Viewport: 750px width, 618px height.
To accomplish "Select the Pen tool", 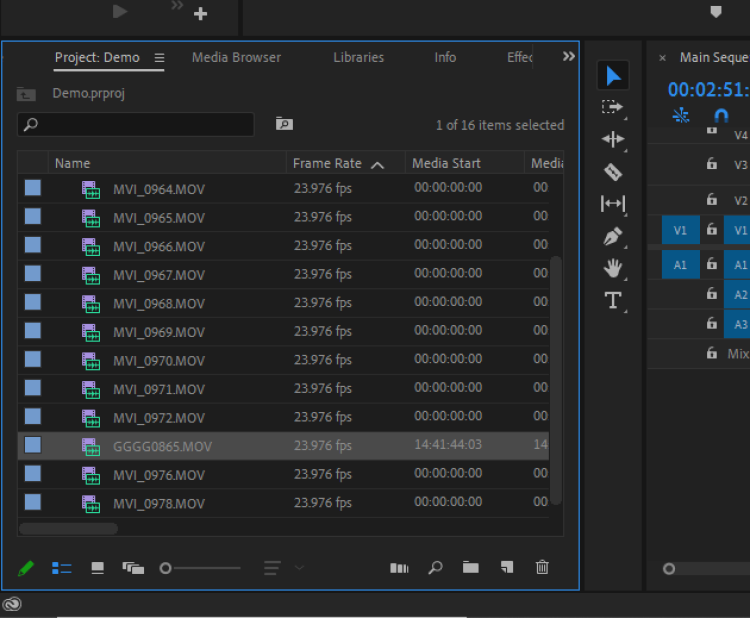I will click(613, 237).
